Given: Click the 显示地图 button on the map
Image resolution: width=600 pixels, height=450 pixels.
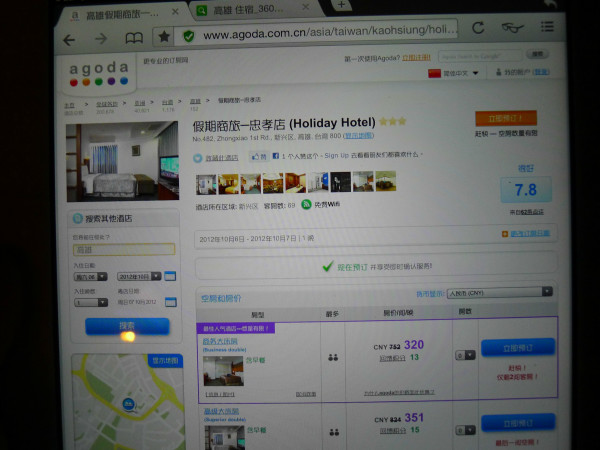Looking at the screenshot, I should [165, 360].
